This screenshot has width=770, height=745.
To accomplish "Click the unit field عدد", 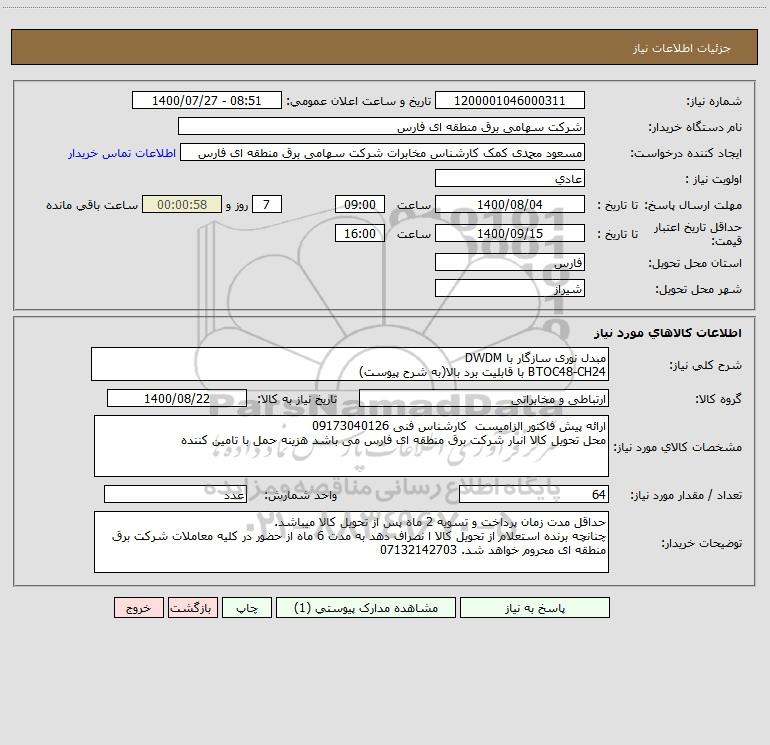I will [175, 494].
